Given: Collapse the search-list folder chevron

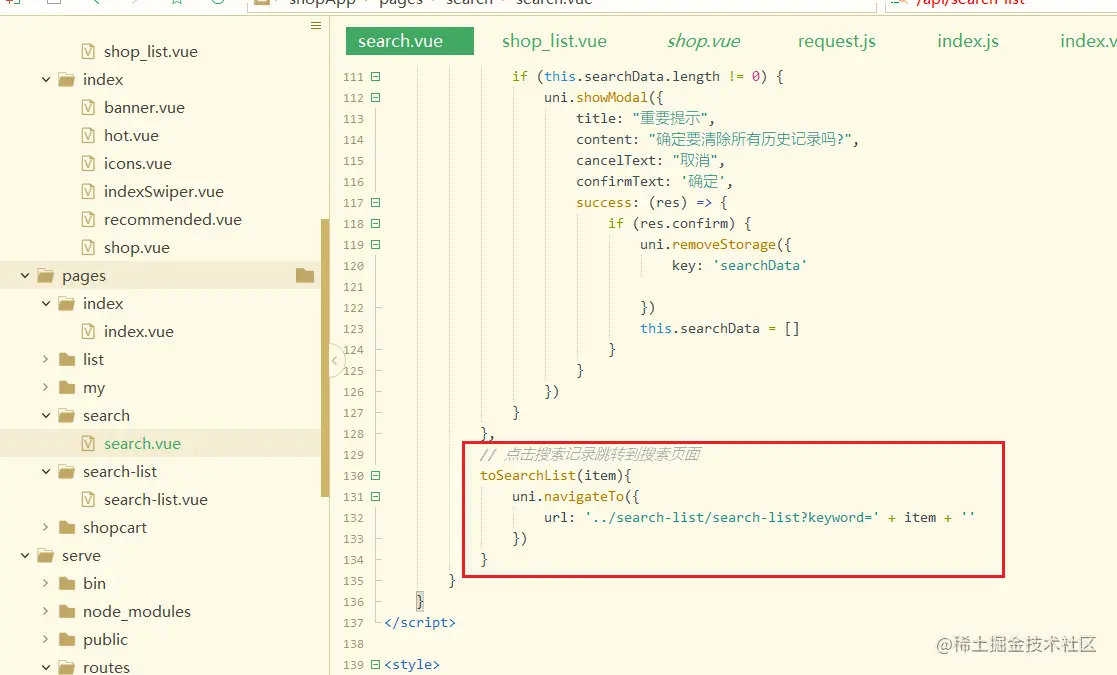Looking at the screenshot, I should (x=46, y=471).
